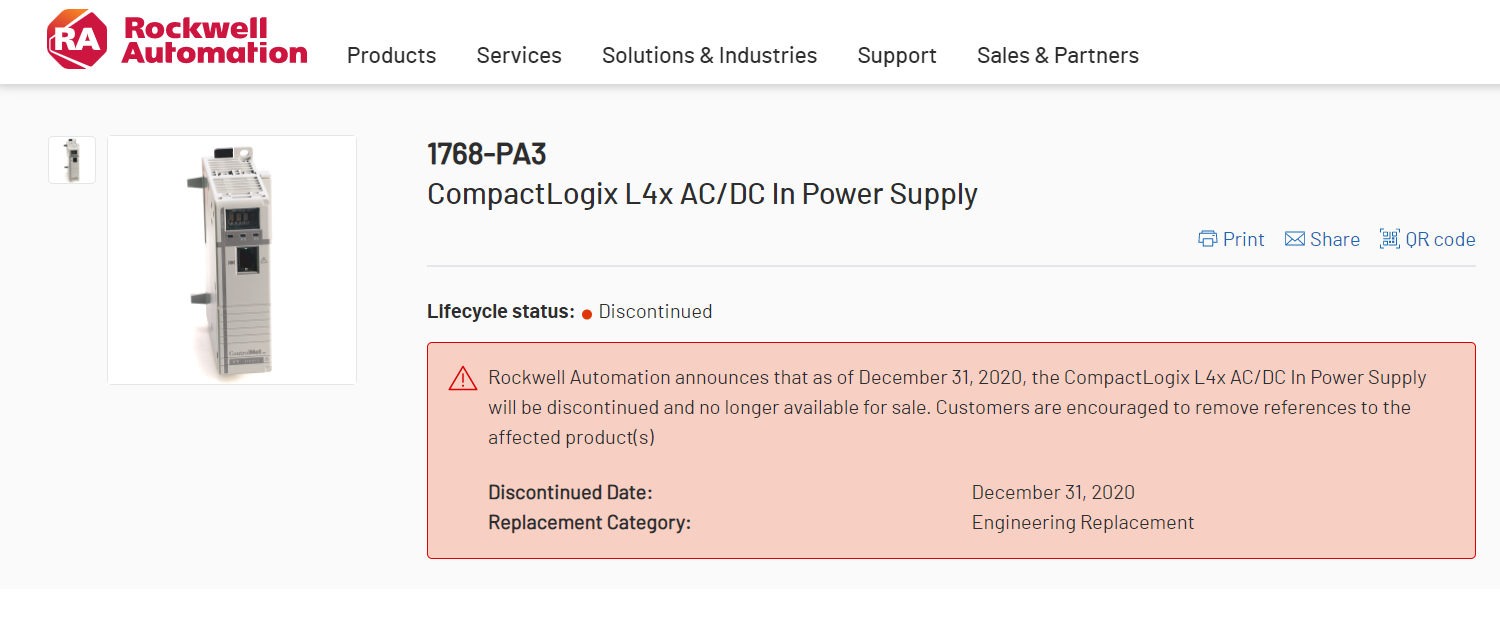The image size is (1500, 621).
Task: Open the Services menu
Action: pos(519,56)
